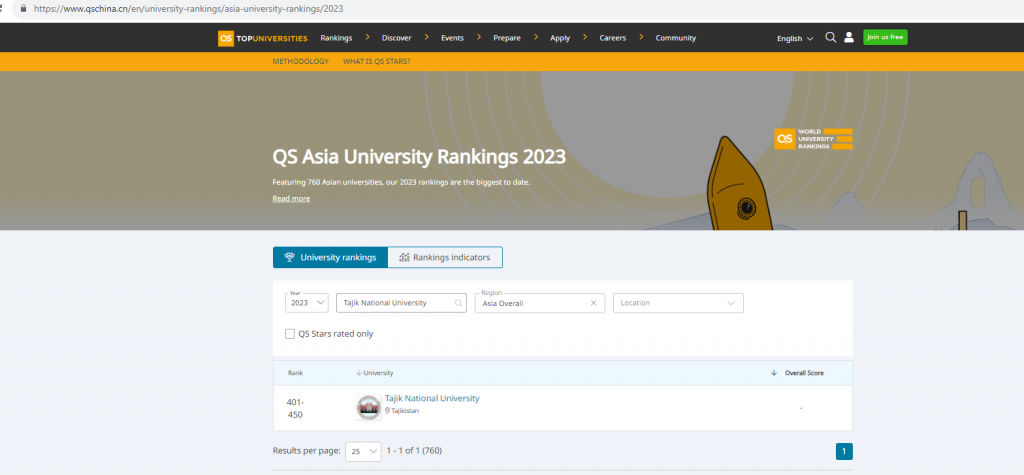Click the Join us free button
This screenshot has height=475, width=1024.
point(885,37)
